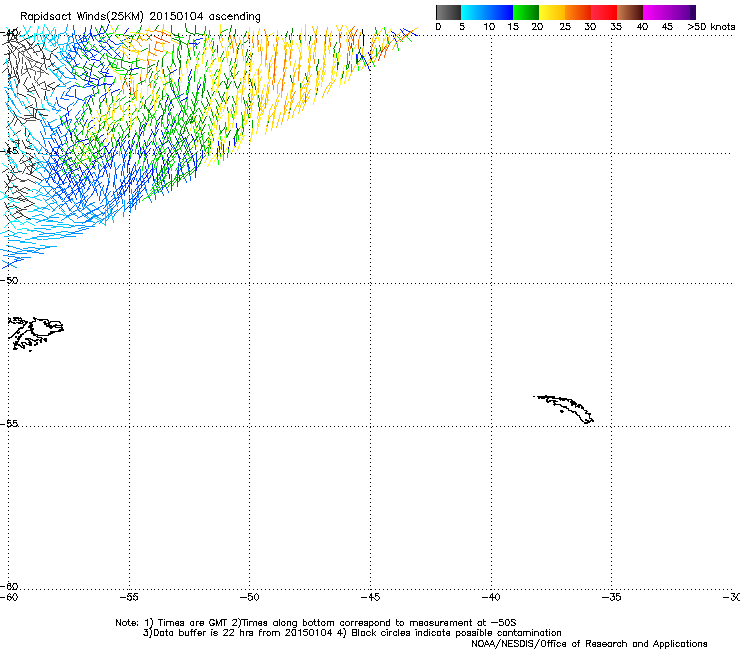Click the gray 0-5 knots color swatch
Screen dimensions: 740x650
448,12
